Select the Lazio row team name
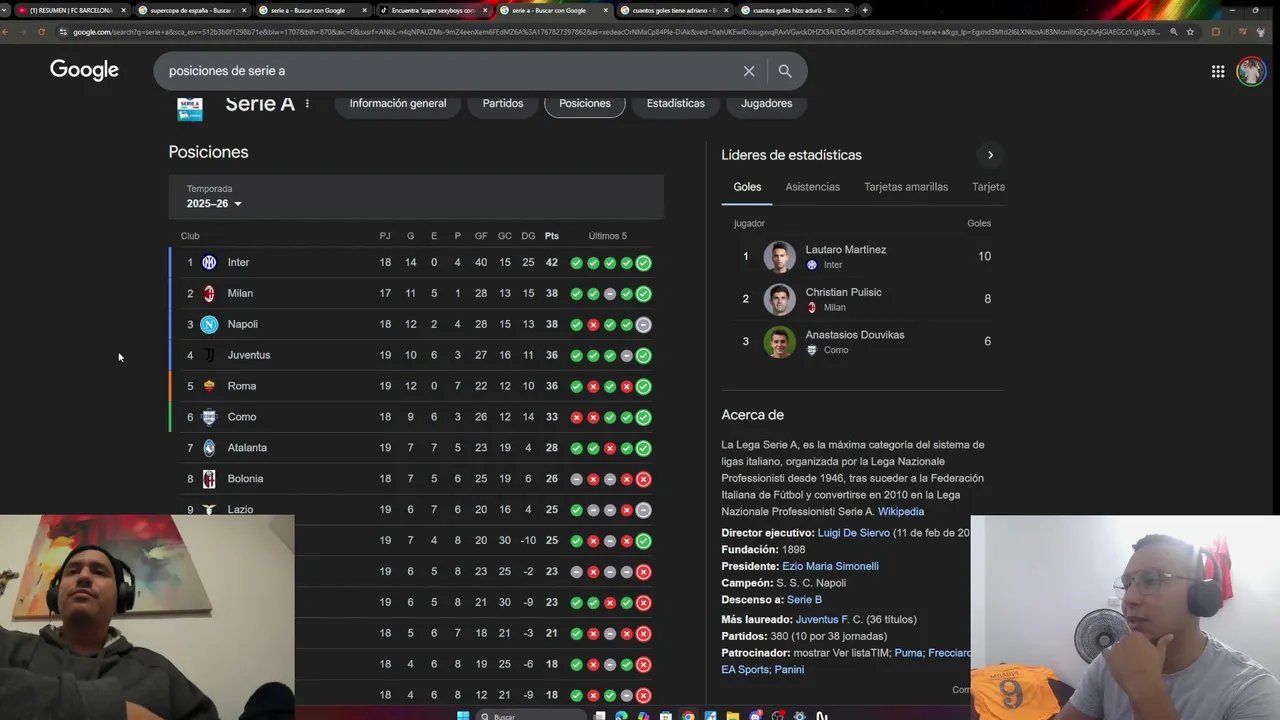 [240, 510]
